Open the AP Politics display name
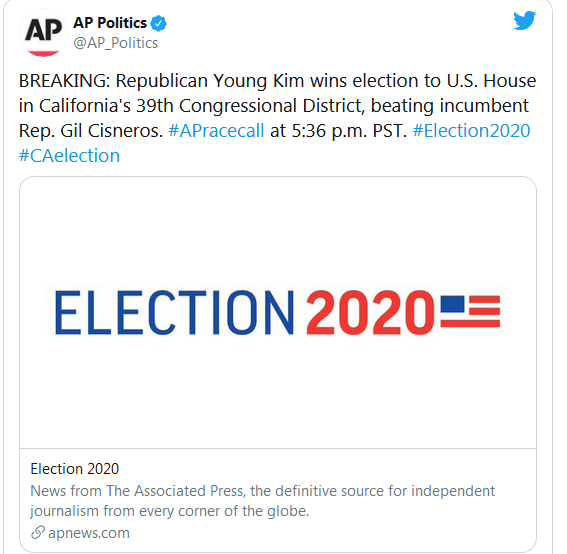567x554 pixels. pos(110,23)
